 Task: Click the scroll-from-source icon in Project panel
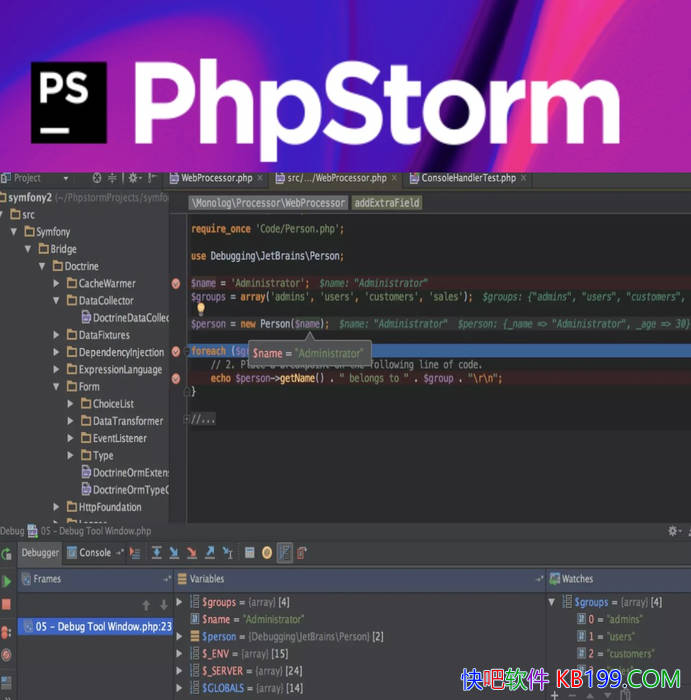point(97,179)
